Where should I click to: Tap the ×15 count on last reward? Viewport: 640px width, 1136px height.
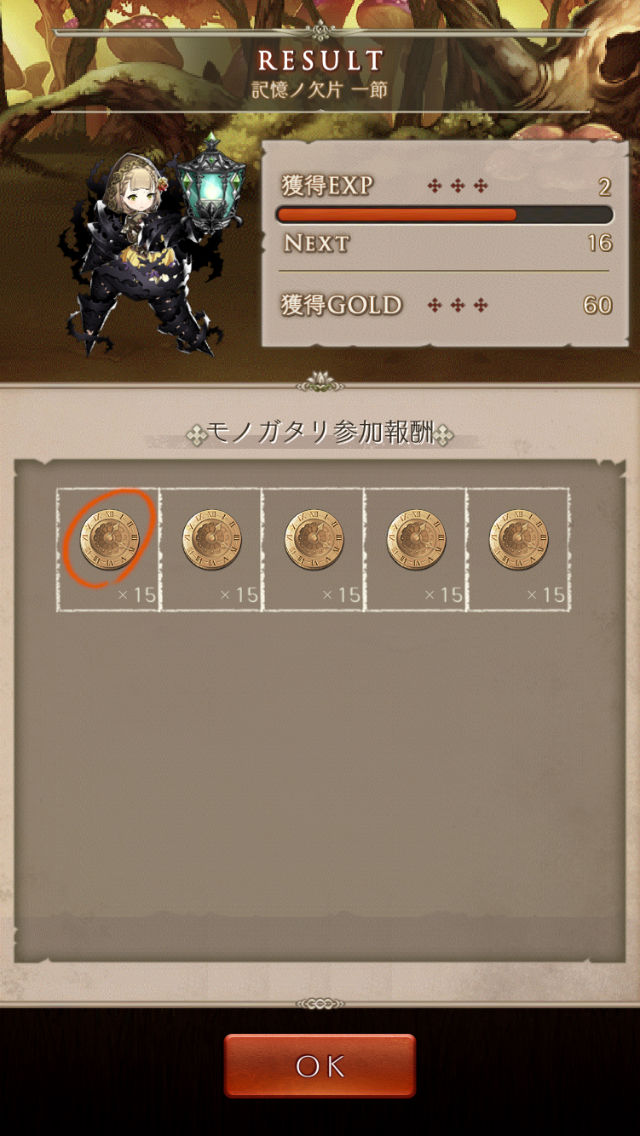click(546, 595)
